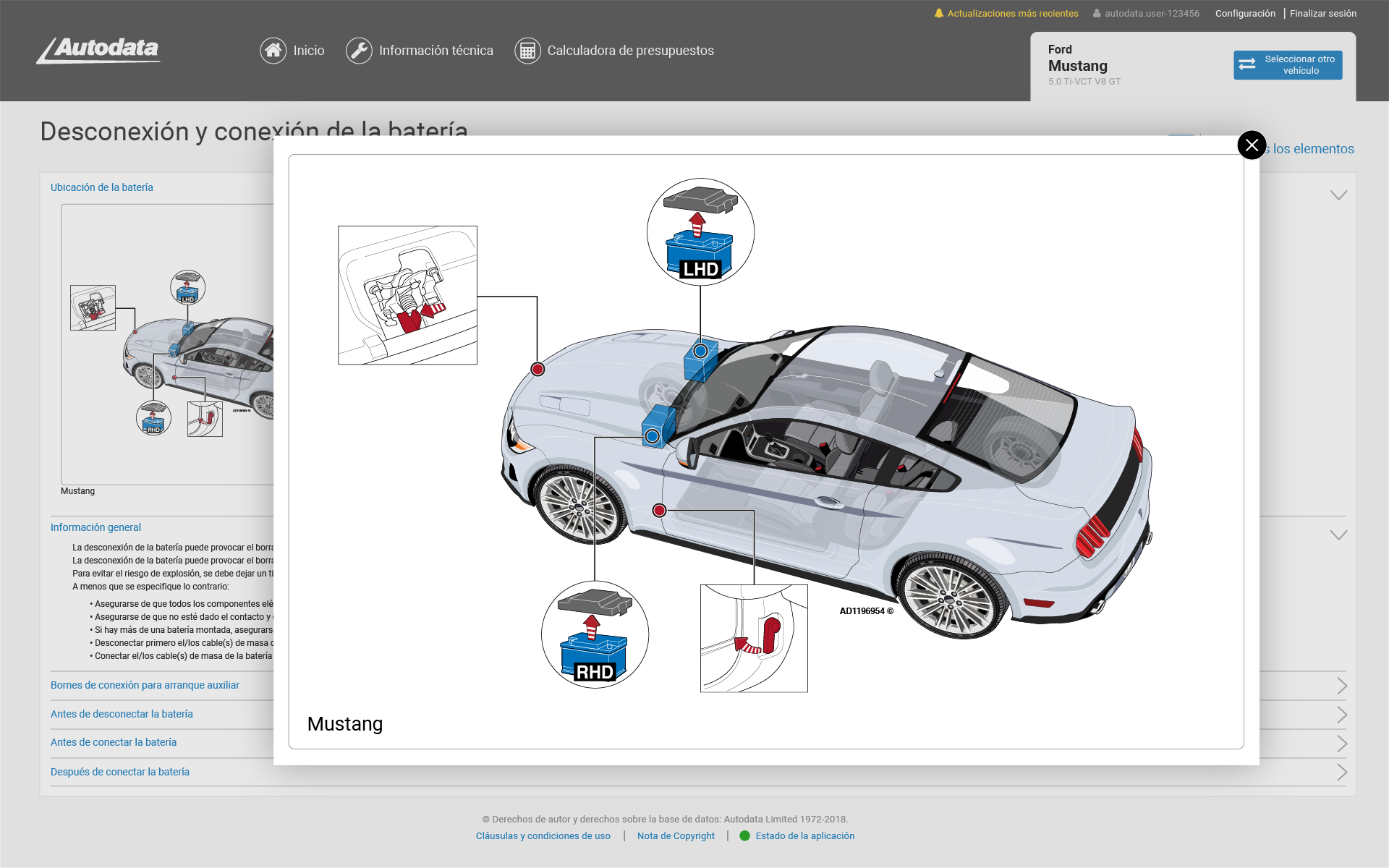The height and width of the screenshot is (868, 1389).
Task: Click the green Estado de la aplicación status dot
Action: pos(744,836)
